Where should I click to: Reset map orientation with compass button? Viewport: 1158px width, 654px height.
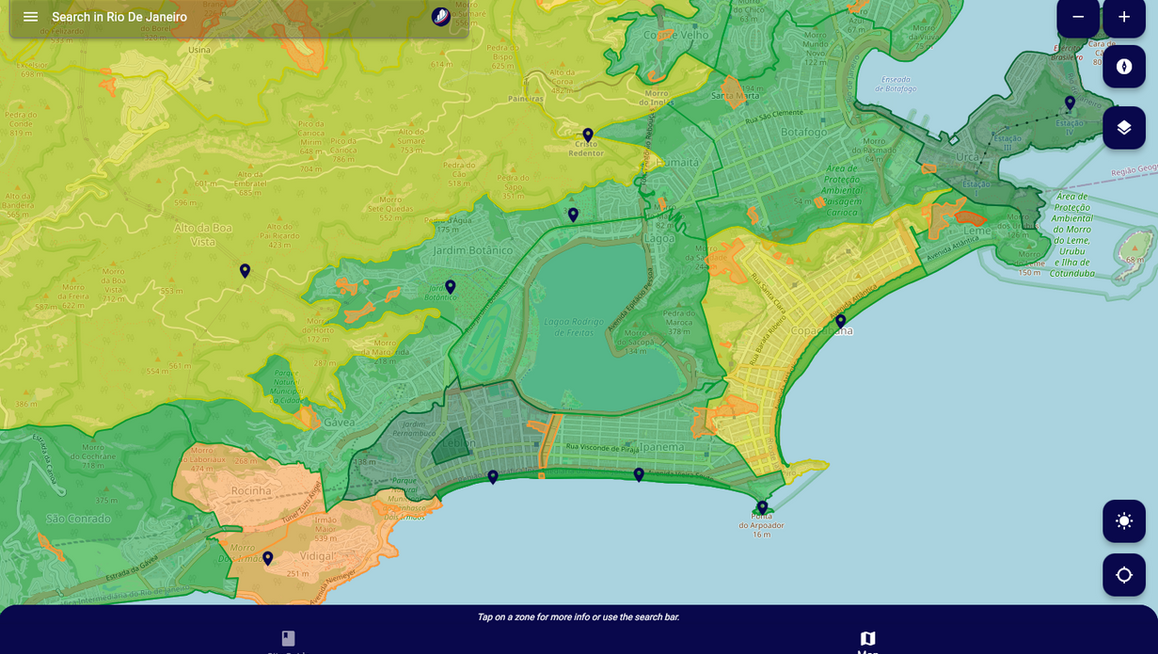[x=1124, y=66]
